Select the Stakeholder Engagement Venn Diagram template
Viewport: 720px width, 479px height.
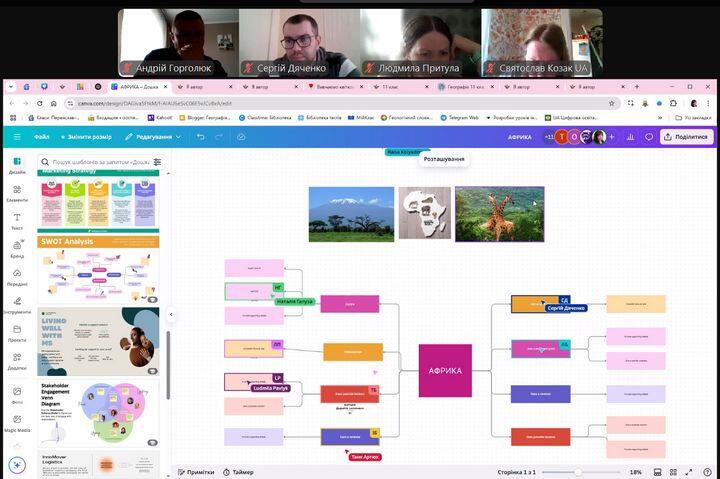(98, 413)
